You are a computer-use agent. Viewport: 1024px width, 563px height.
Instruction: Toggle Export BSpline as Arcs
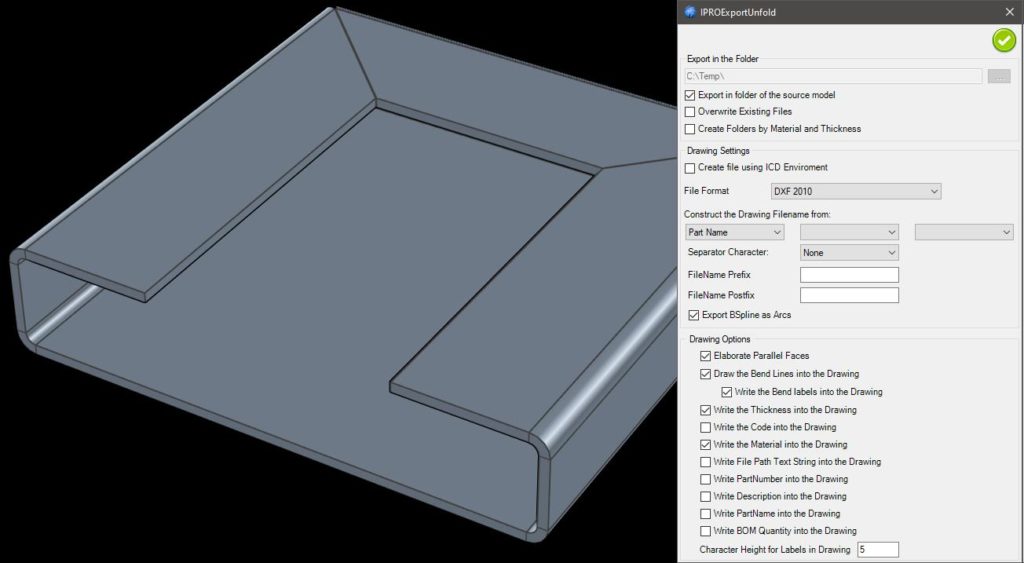pyautogui.click(x=694, y=315)
